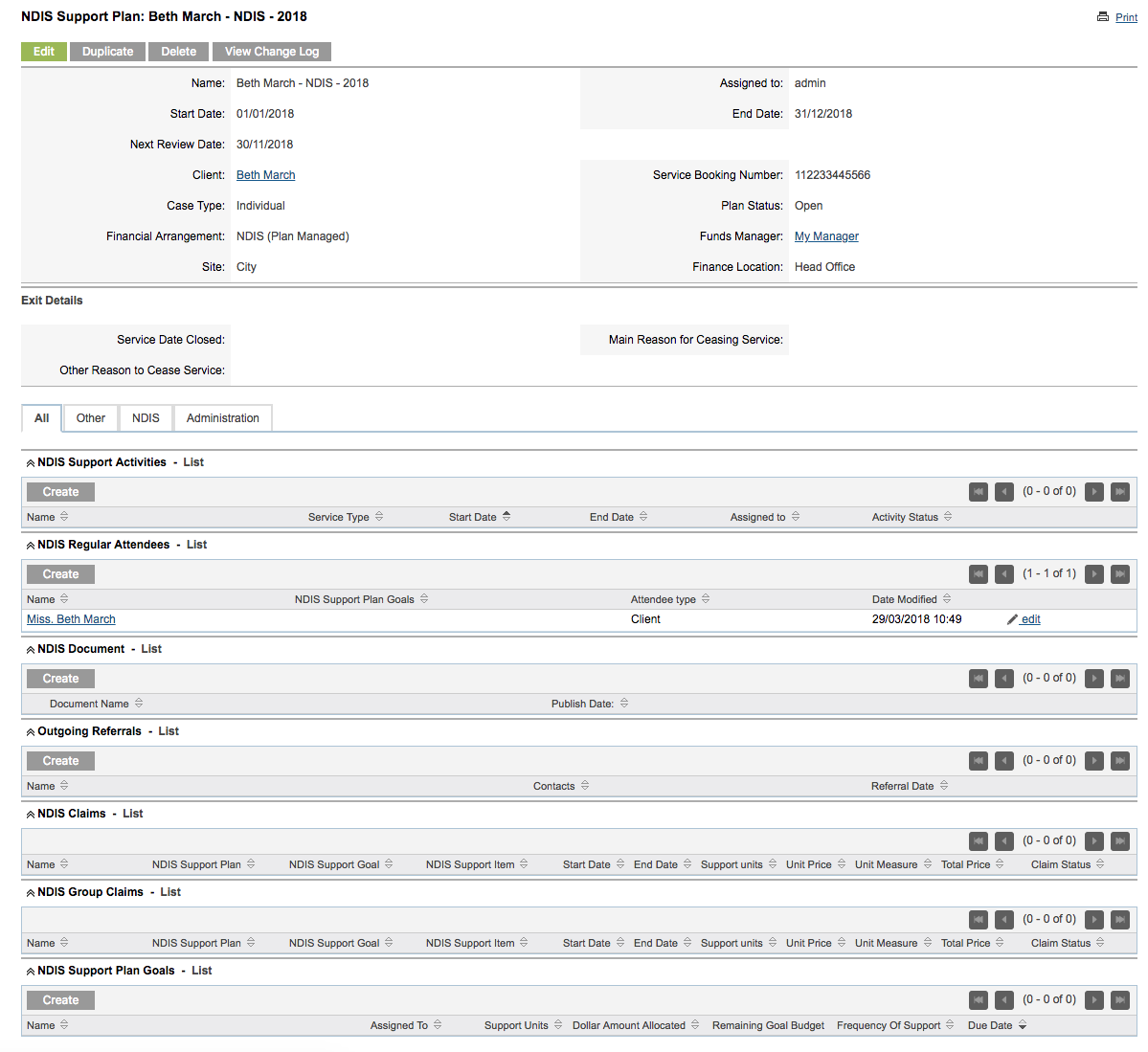
Task: Duplicate this support plan
Action: click(x=107, y=52)
